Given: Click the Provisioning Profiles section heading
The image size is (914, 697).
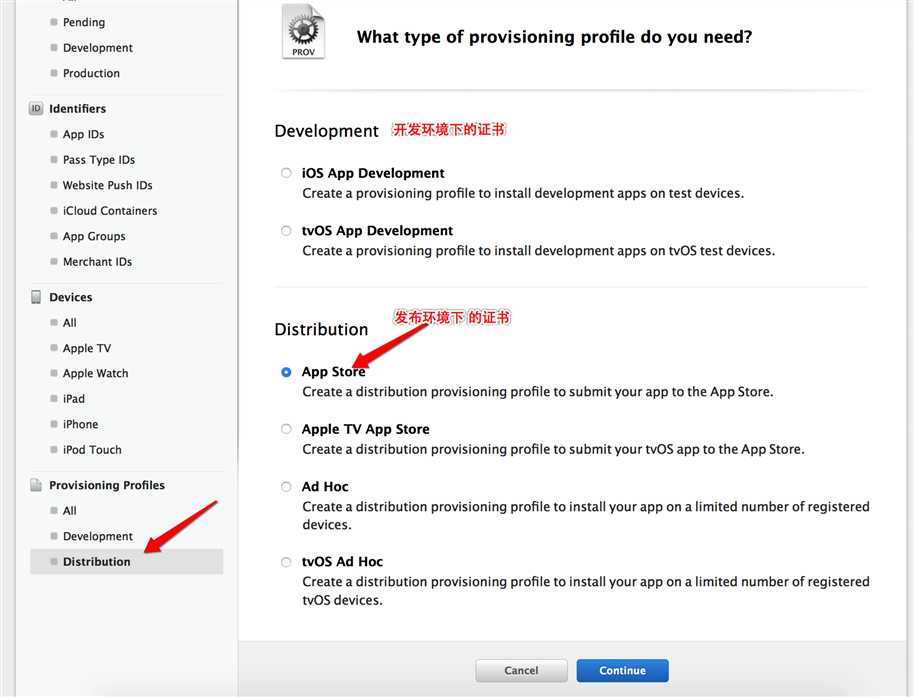Looking at the screenshot, I should click(107, 485).
